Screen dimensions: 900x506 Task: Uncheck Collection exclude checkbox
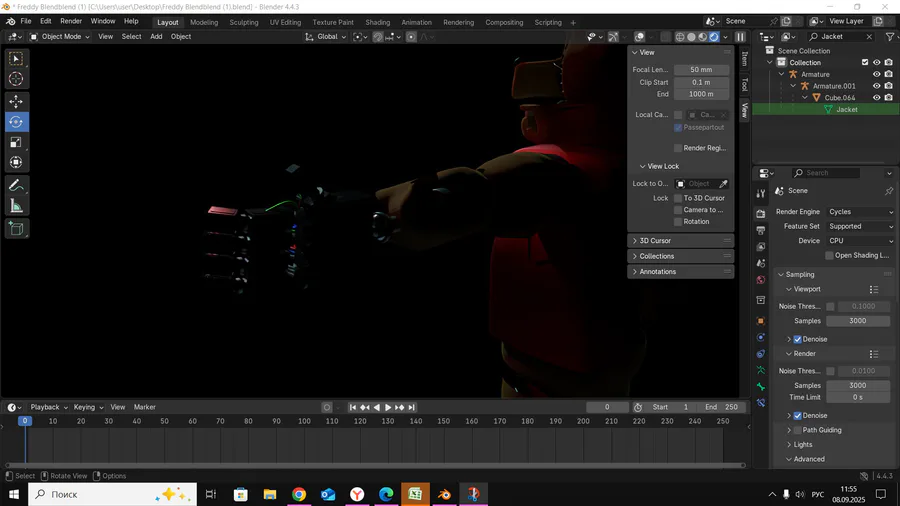coord(865,63)
